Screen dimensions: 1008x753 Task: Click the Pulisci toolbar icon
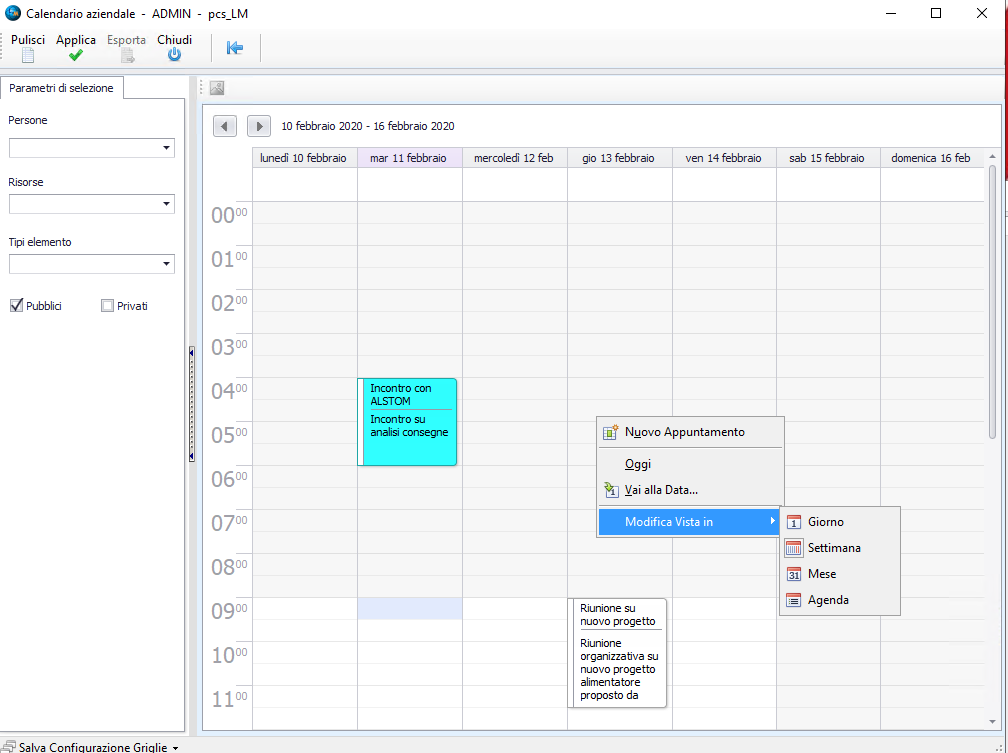coord(27,55)
